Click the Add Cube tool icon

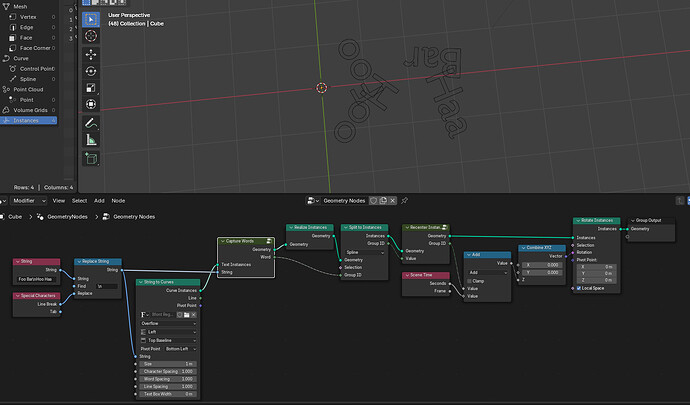click(x=91, y=158)
